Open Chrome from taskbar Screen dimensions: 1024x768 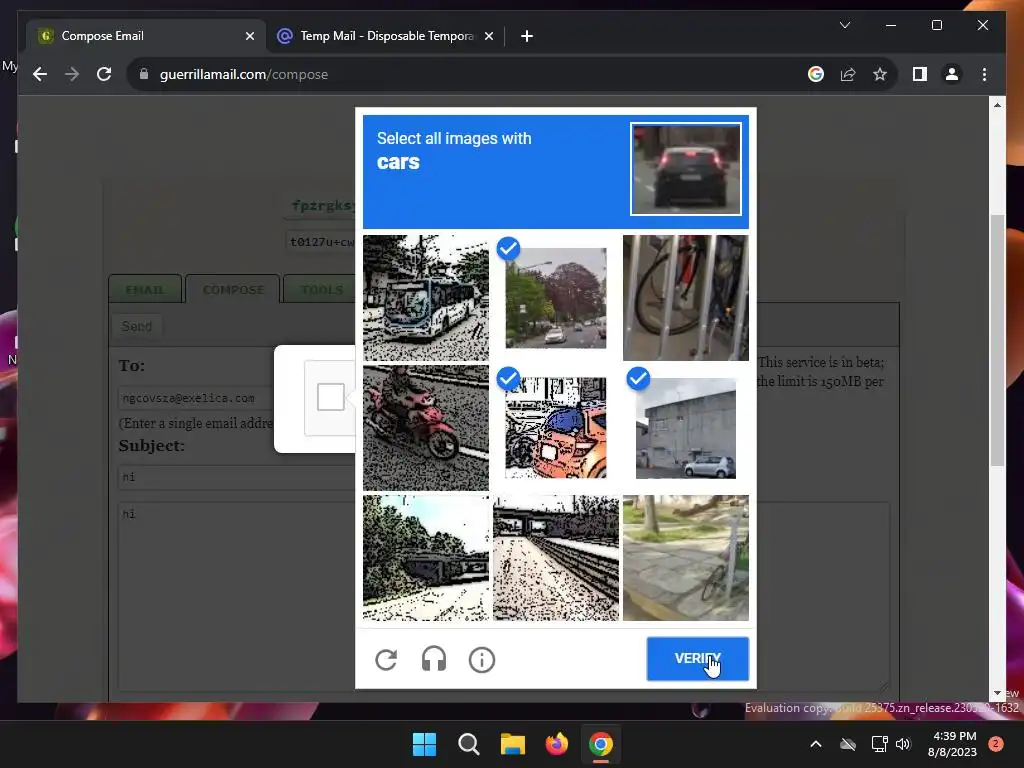tap(601, 744)
